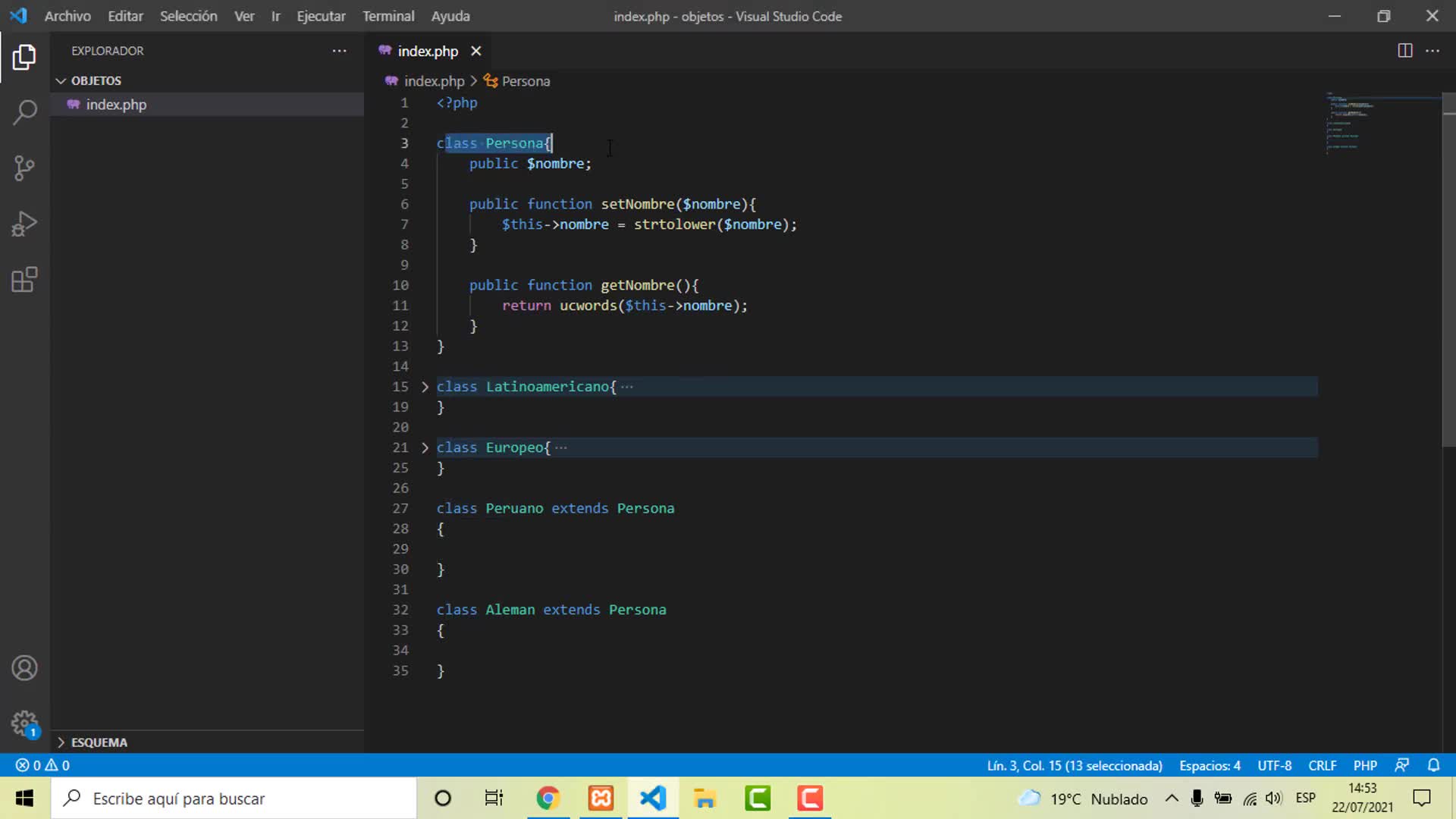Open the Ejecutar menu
Screen dimensions: 1456x819
click(321, 16)
